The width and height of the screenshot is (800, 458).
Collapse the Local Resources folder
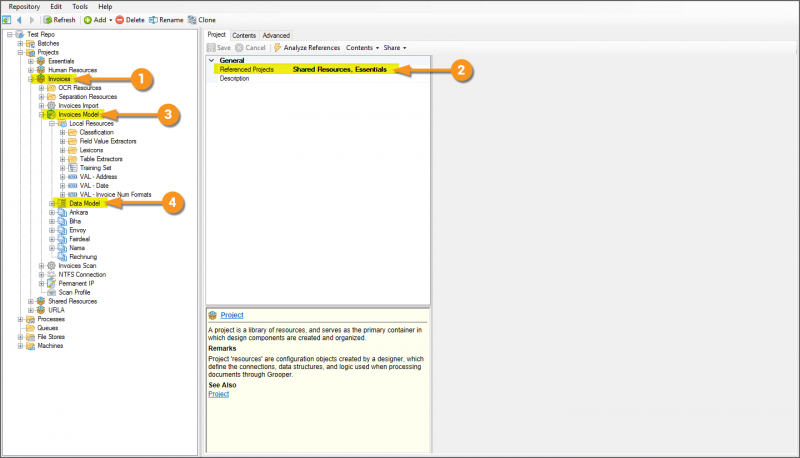(52, 123)
